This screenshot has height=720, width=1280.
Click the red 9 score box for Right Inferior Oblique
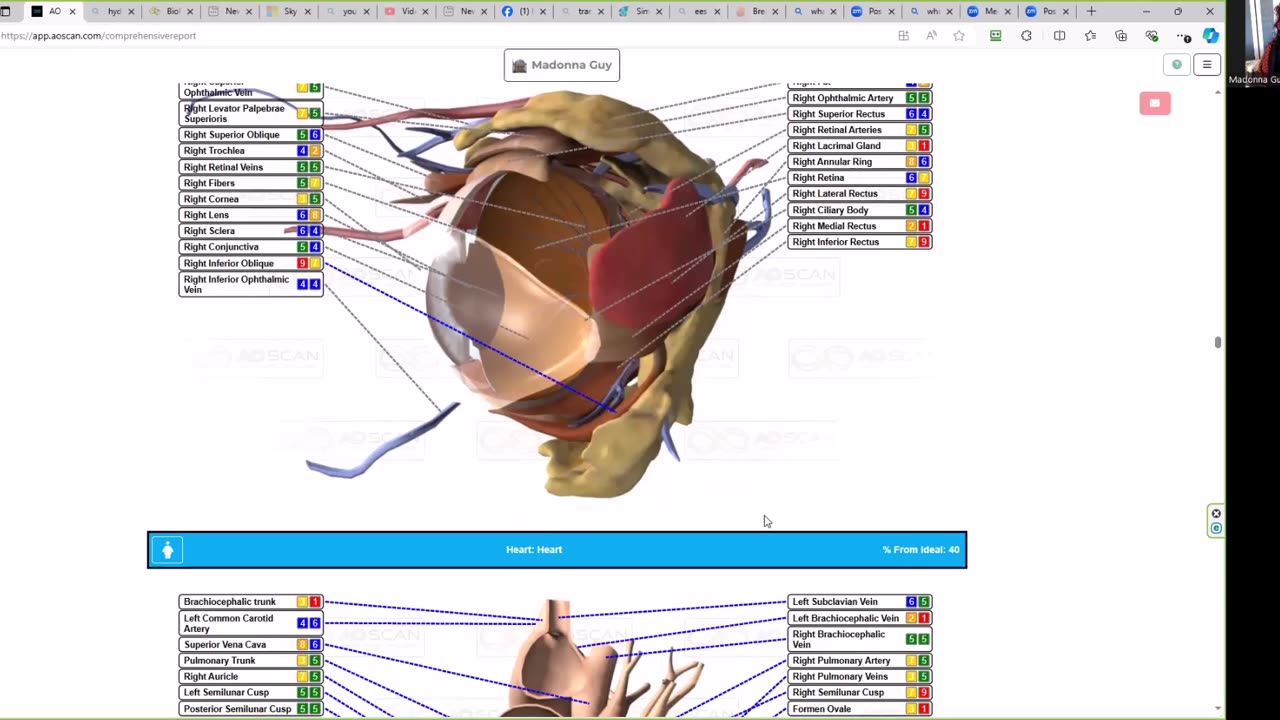point(302,264)
